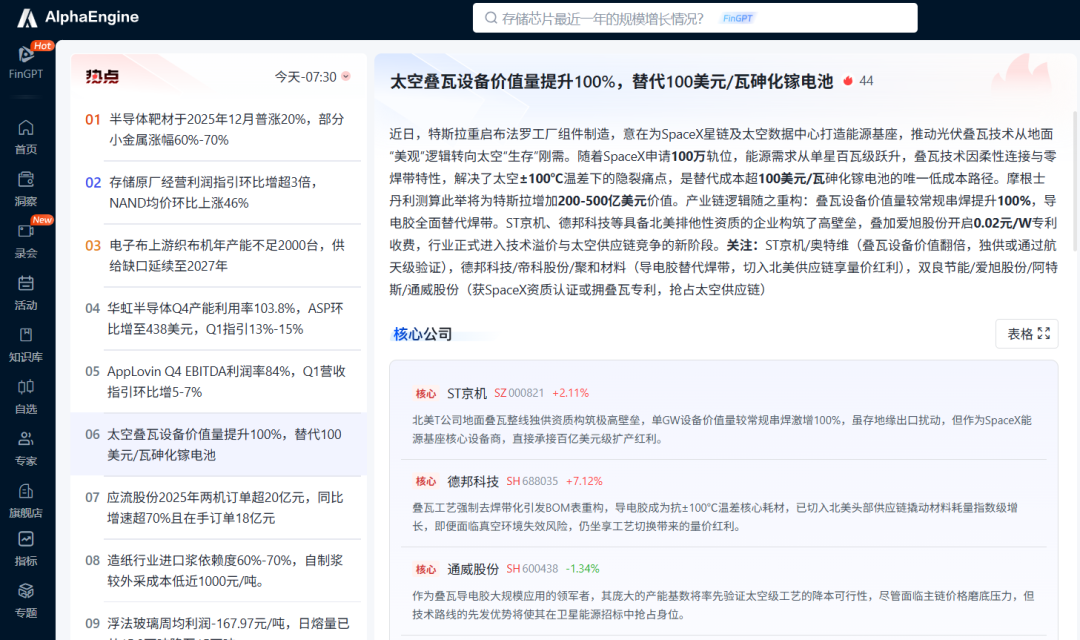Open 活动 calendar icon in sidebar
1080x640 pixels.
tap(26, 284)
